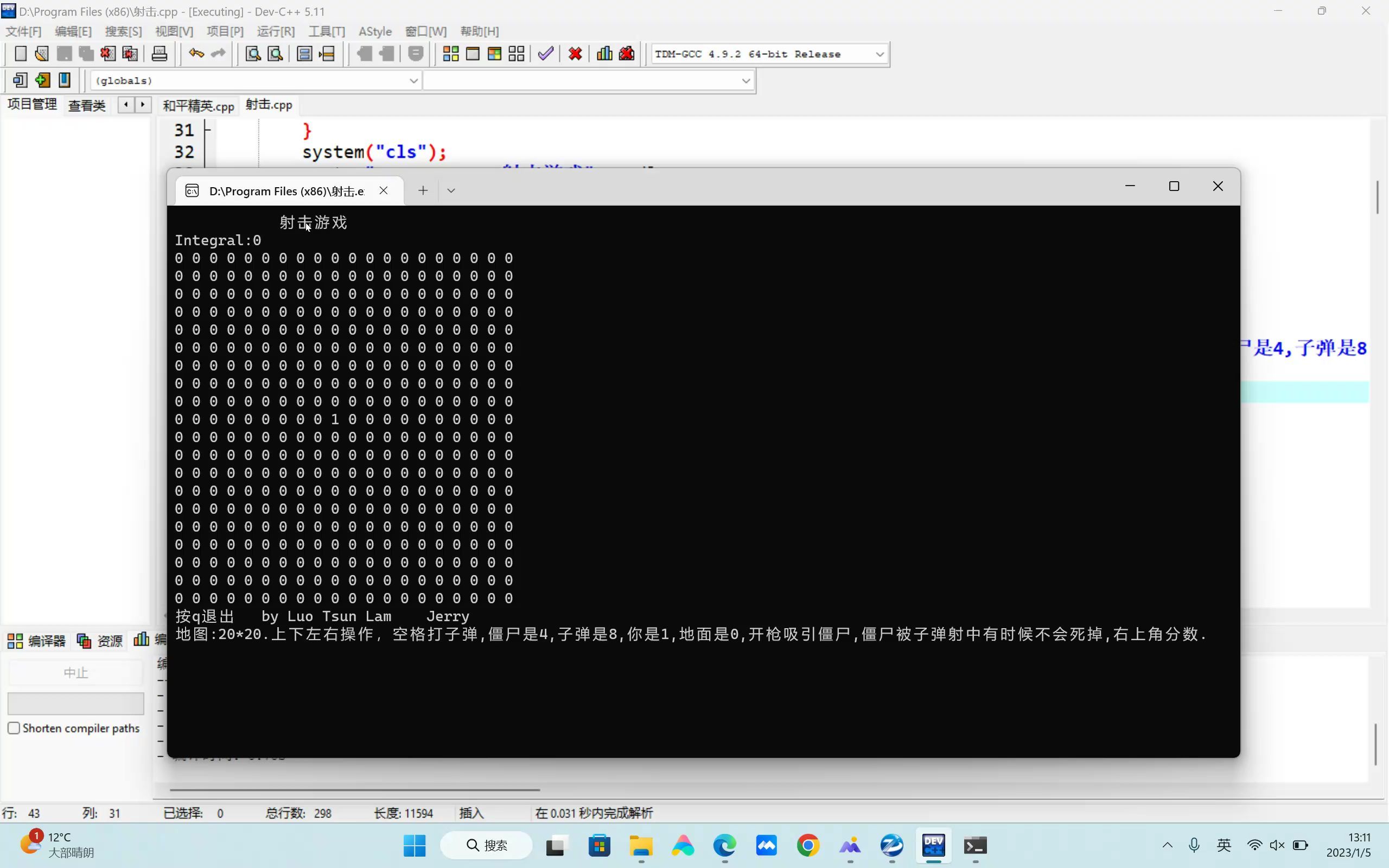Switch to the 和平精英.cpp tab

(198, 106)
